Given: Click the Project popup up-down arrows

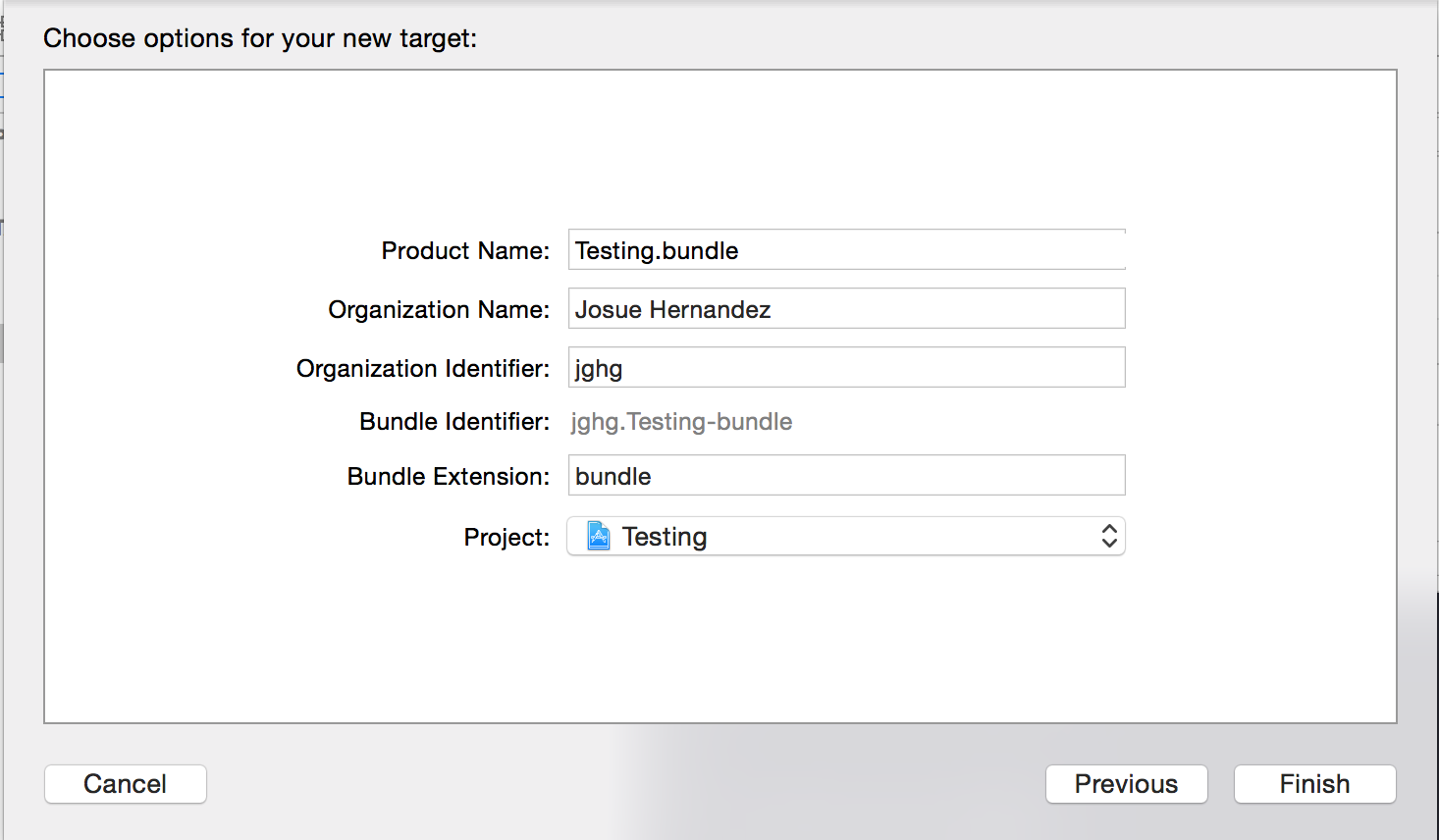Looking at the screenshot, I should point(1109,536).
